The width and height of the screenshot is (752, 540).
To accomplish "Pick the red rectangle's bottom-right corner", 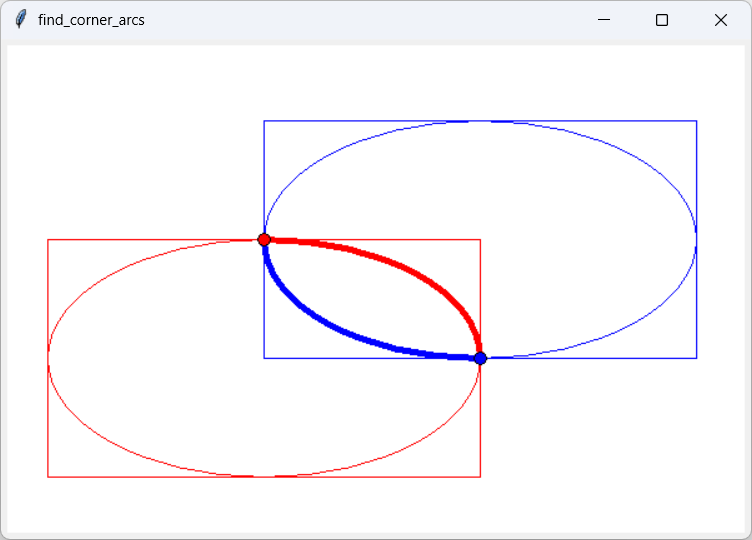I will 480,477.
